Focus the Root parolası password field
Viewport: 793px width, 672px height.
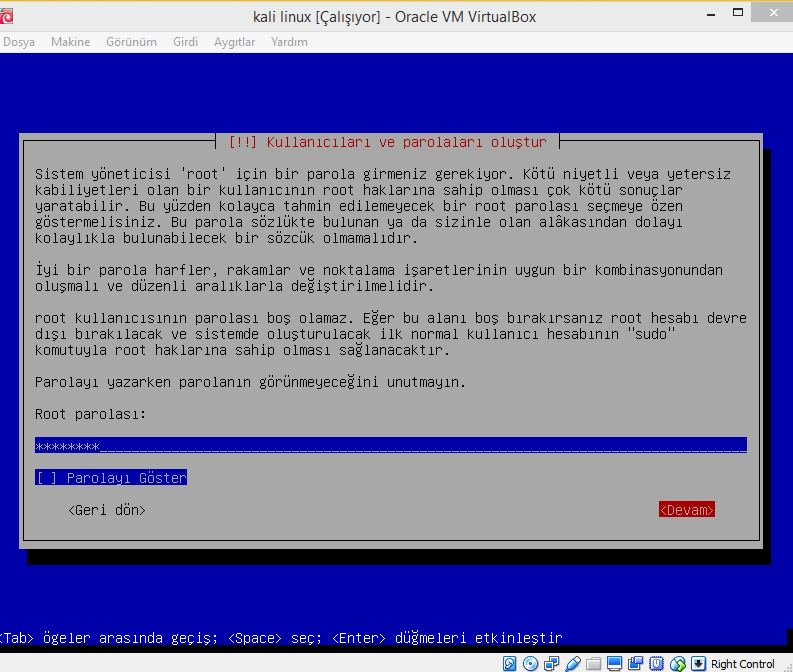tap(390, 446)
